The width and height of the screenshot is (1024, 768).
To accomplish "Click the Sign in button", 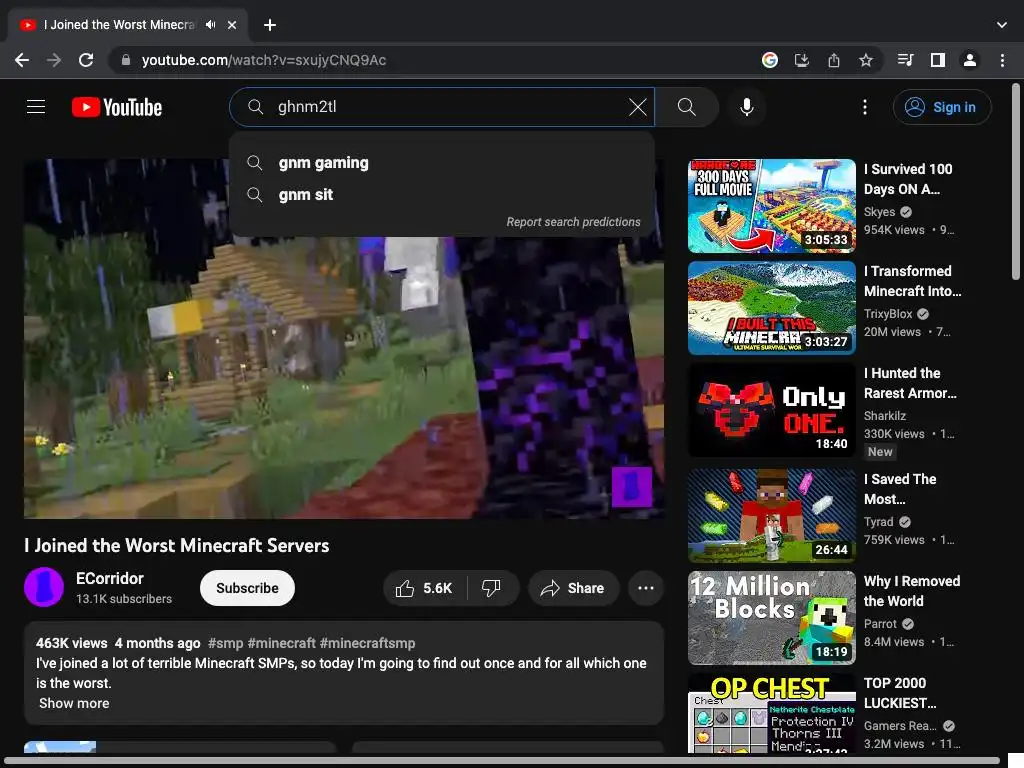I will pos(942,107).
